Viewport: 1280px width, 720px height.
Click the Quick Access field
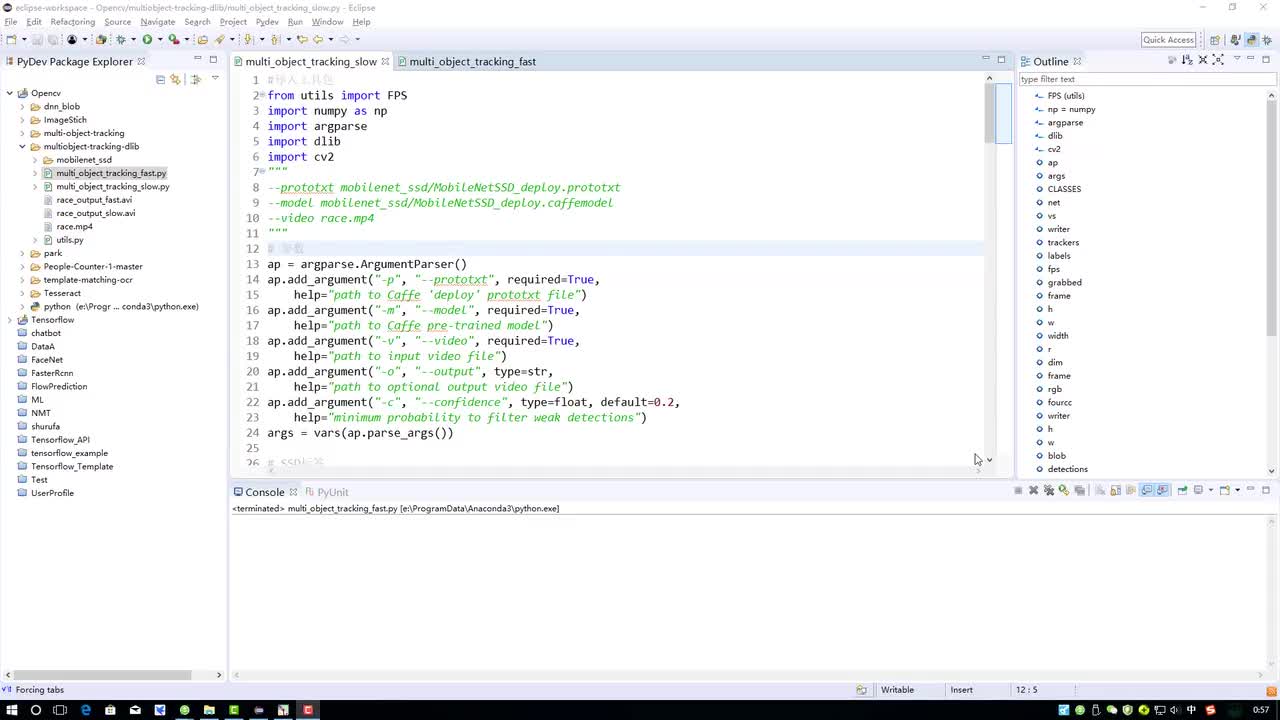point(1168,40)
